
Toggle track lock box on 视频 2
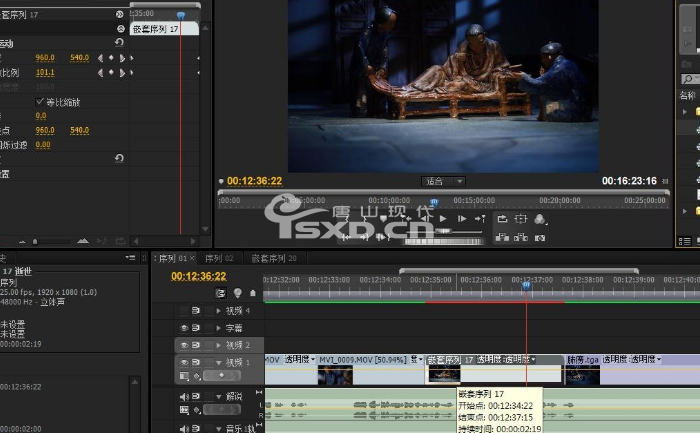(209, 345)
